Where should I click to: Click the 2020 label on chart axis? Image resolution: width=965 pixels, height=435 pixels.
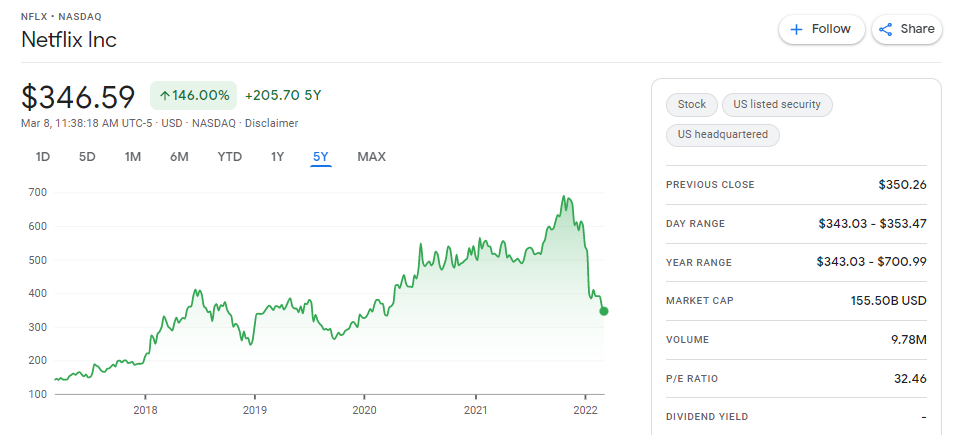[364, 410]
